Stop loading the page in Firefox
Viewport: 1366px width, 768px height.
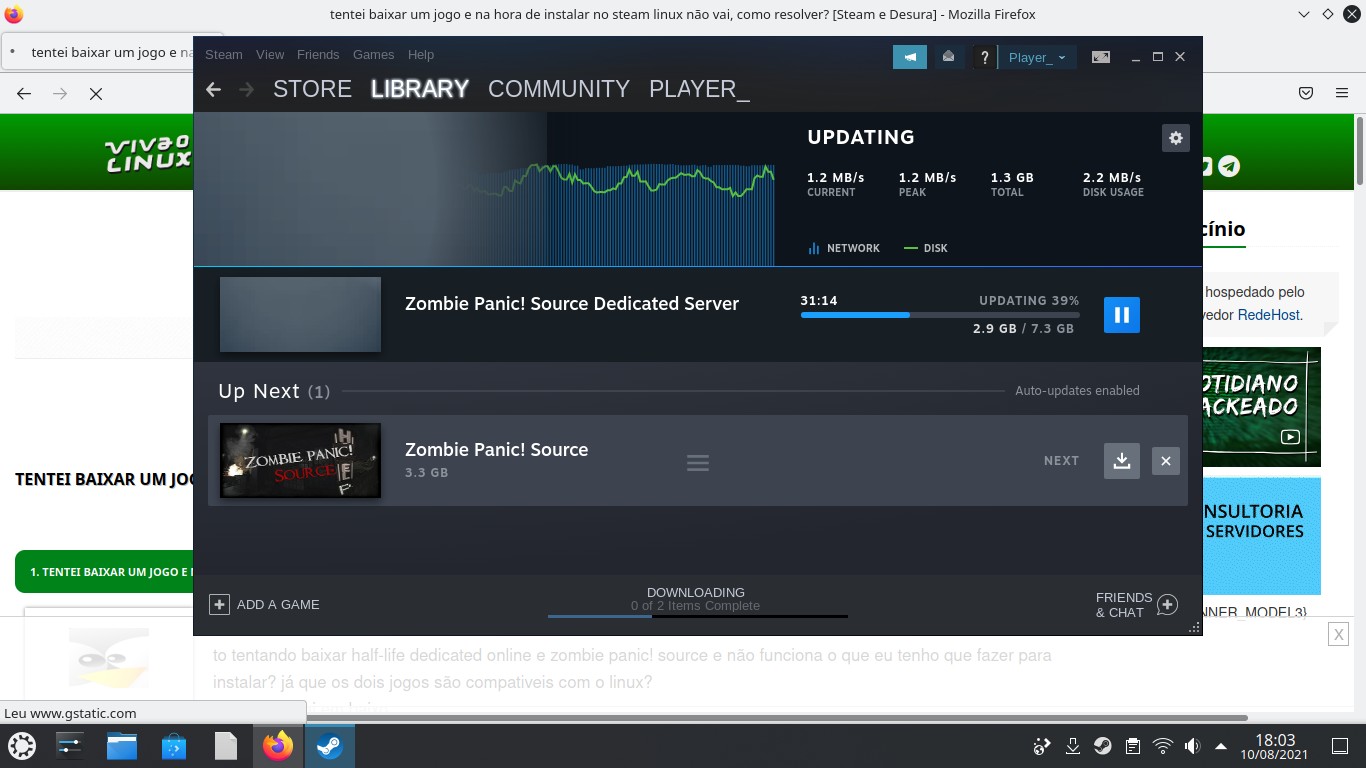point(96,93)
